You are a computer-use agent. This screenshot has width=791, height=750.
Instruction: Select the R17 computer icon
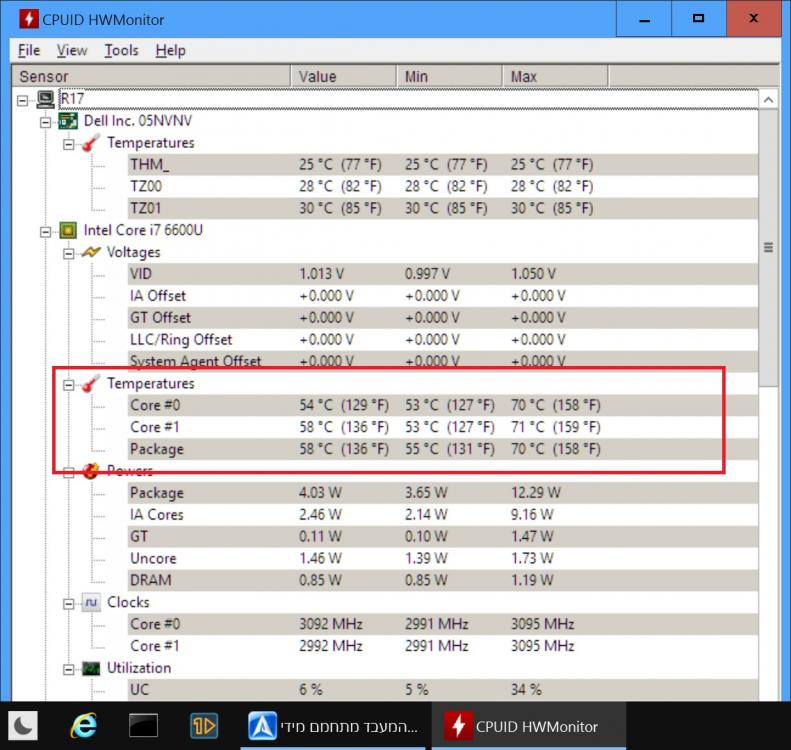[45, 99]
